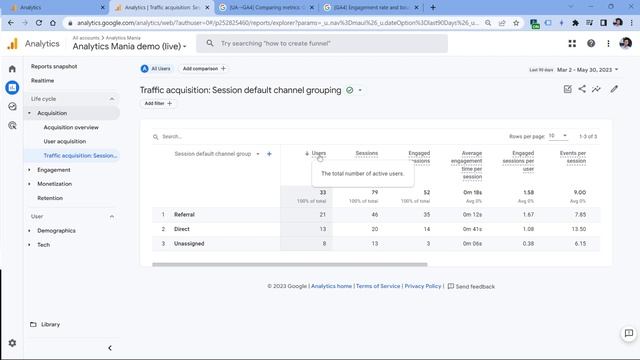Open the Help question mark icon
Screen dimensions: 640x360
coord(591,43)
